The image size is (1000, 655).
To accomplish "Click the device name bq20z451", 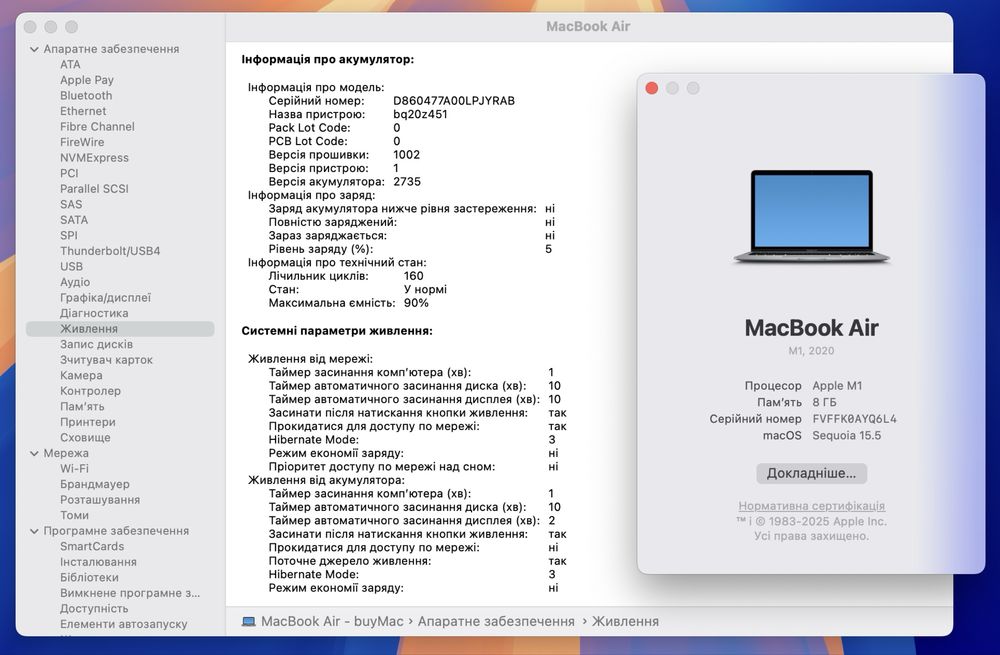I will click(420, 114).
